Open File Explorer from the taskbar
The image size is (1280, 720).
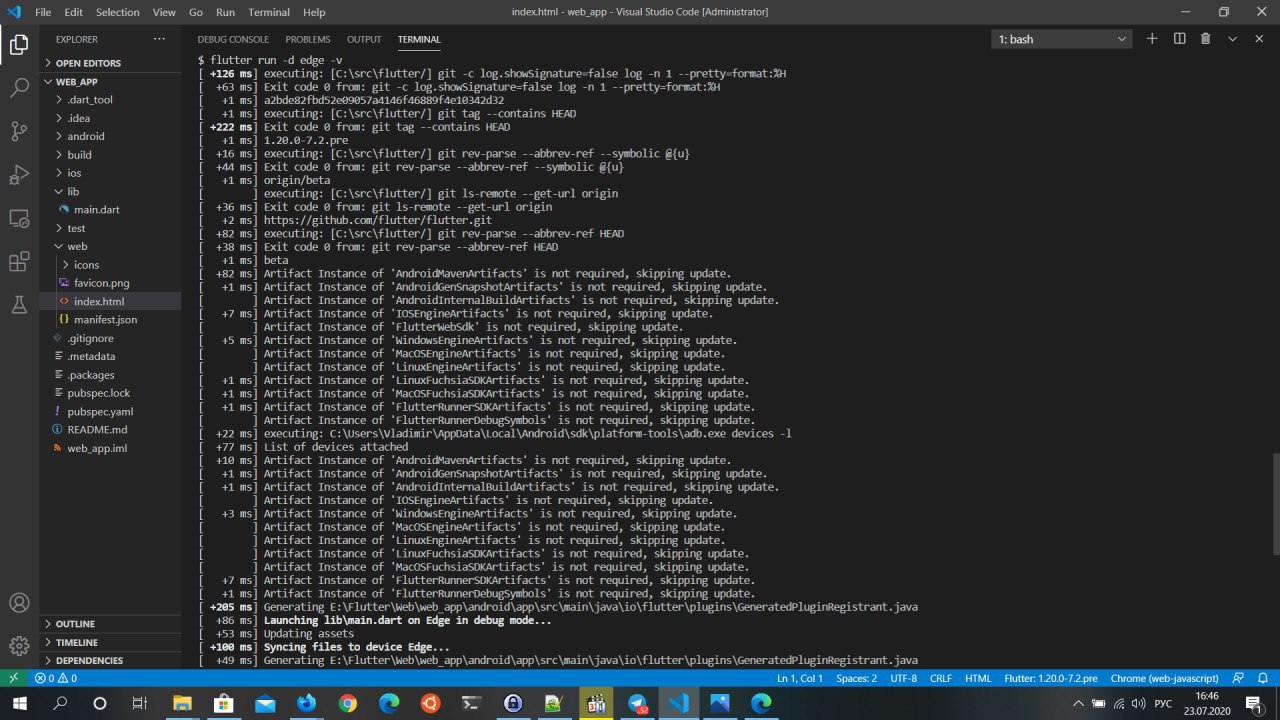[182, 704]
